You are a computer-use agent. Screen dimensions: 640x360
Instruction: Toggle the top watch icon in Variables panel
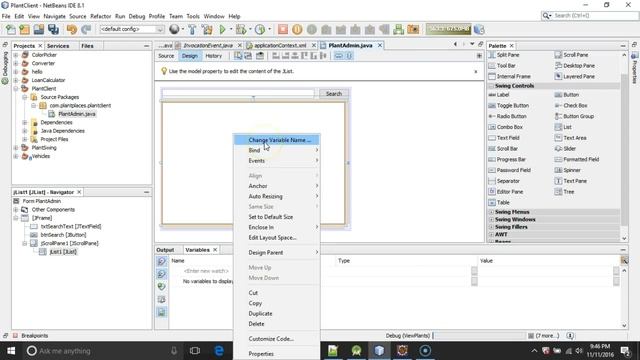(162, 261)
